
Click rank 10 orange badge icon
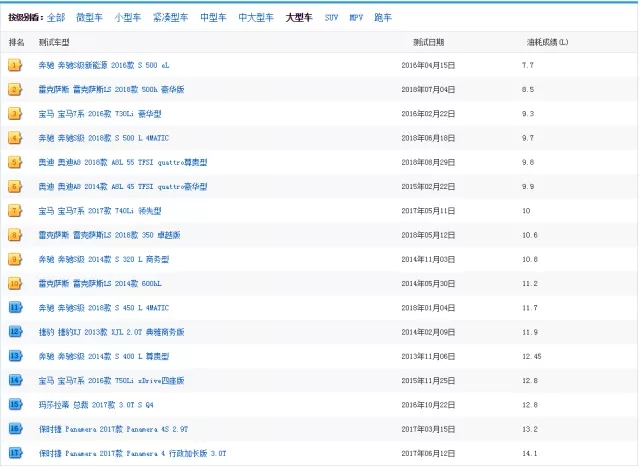coord(15,284)
